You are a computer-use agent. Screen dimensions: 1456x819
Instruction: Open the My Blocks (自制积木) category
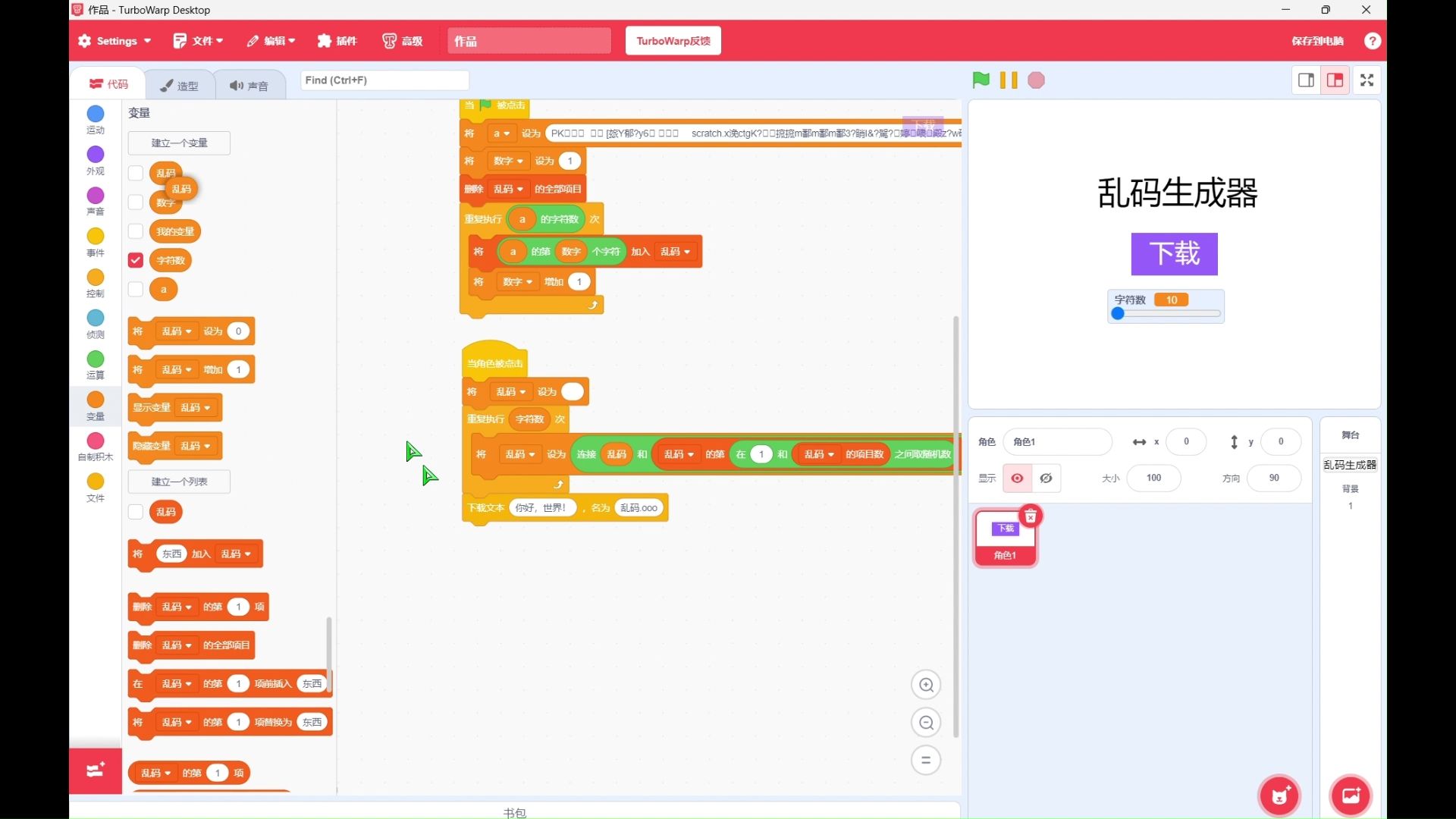pyautogui.click(x=96, y=447)
